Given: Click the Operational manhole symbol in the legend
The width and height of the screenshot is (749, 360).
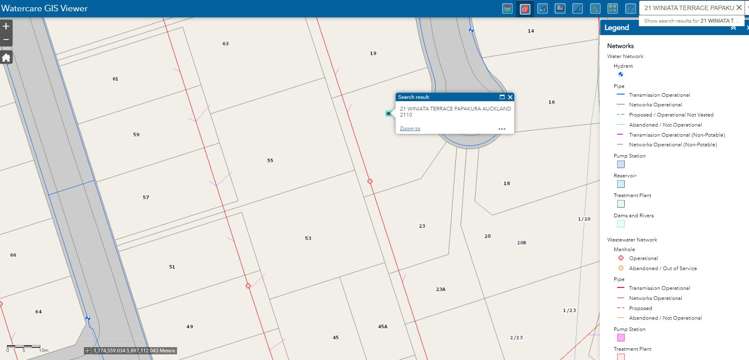Looking at the screenshot, I should point(621,258).
